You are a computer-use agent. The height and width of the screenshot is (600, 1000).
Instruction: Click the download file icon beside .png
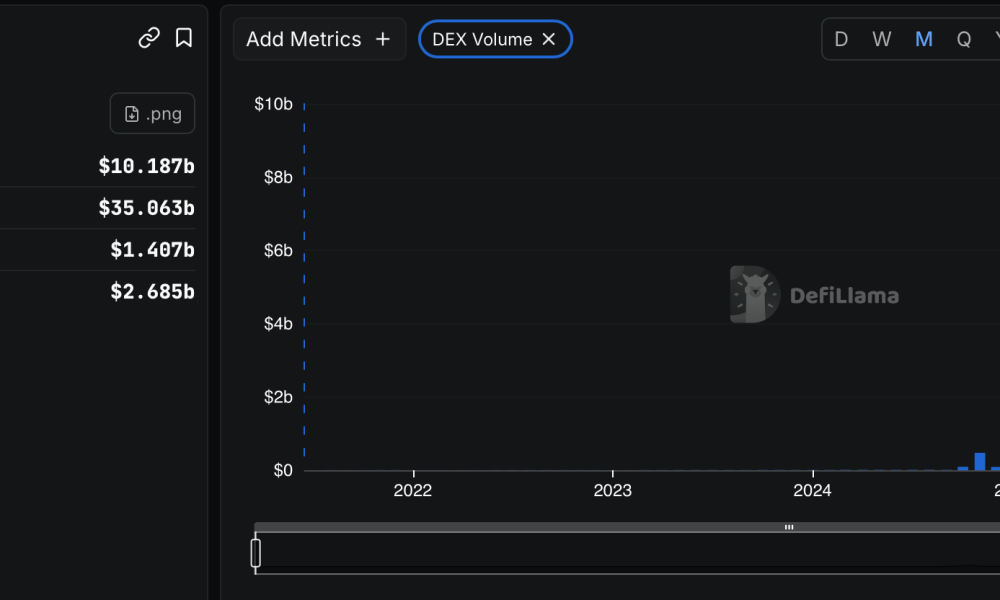(131, 114)
